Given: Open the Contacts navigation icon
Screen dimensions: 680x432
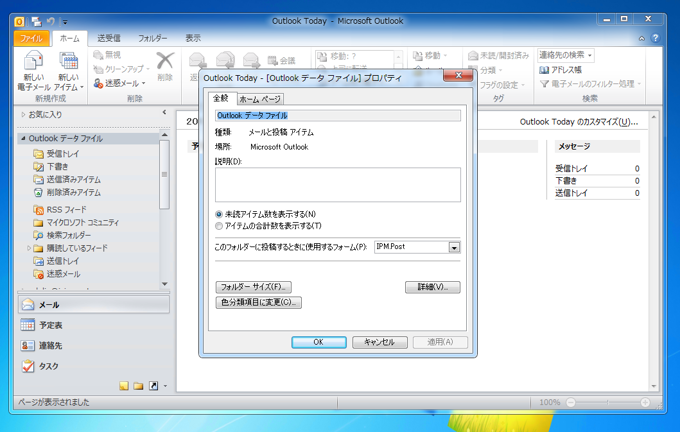Looking at the screenshot, I should pos(28,345).
